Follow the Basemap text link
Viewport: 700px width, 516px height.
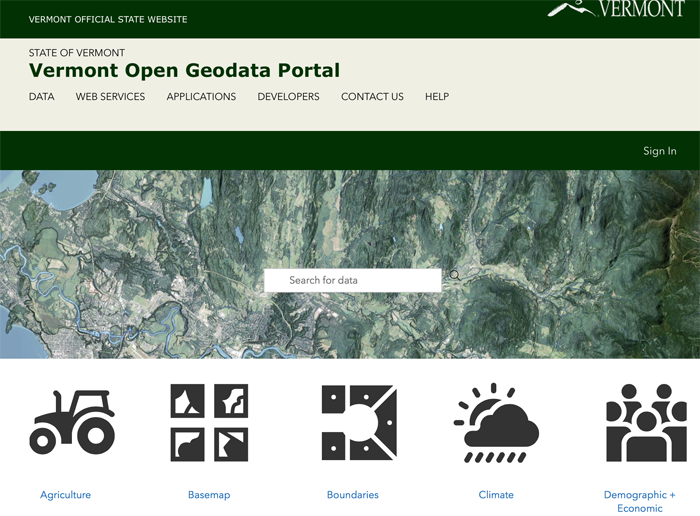(x=209, y=495)
